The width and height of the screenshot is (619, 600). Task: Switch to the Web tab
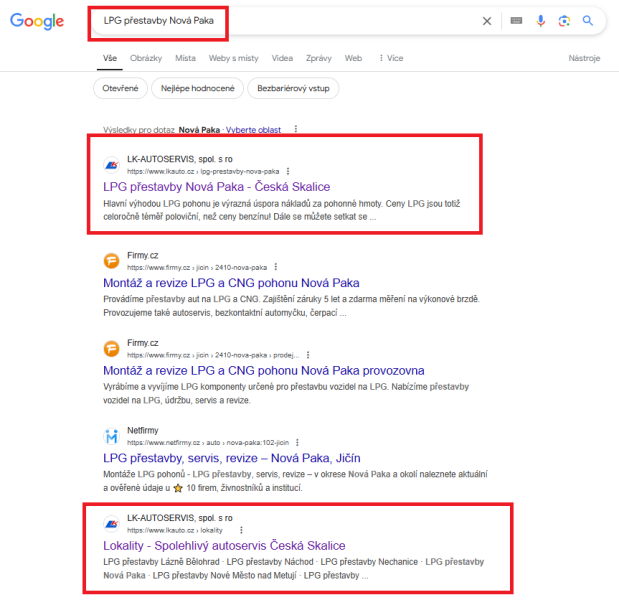(x=353, y=58)
